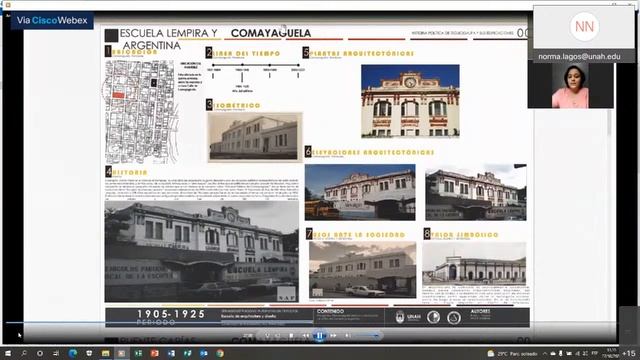Screen dimensions: 640x360
Task: Click the section 7 photo with white car
Action: 362,269
